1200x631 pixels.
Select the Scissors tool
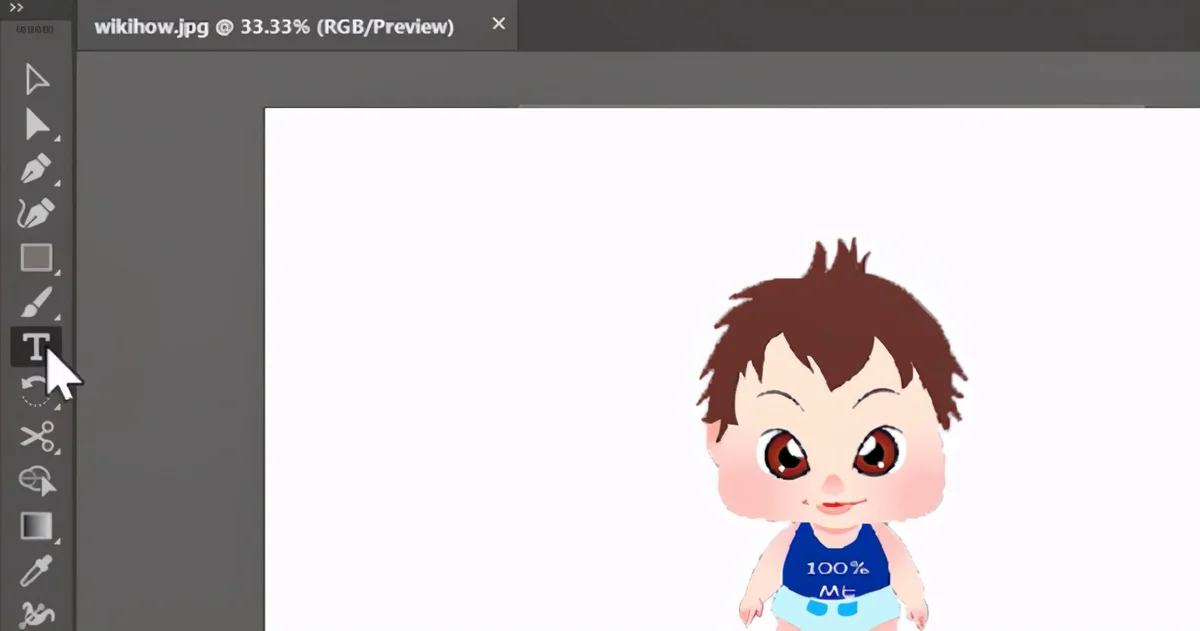pyautogui.click(x=37, y=437)
